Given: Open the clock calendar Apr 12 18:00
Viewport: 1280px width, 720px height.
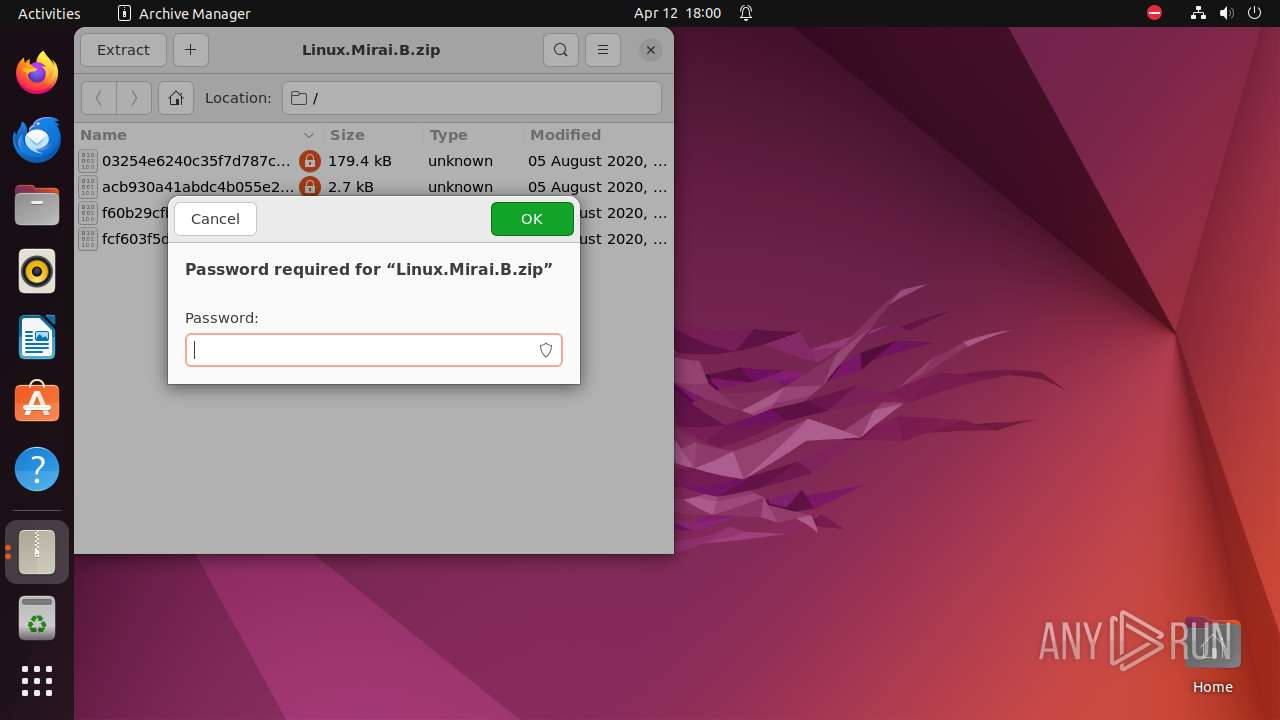Looking at the screenshot, I should click(677, 13).
